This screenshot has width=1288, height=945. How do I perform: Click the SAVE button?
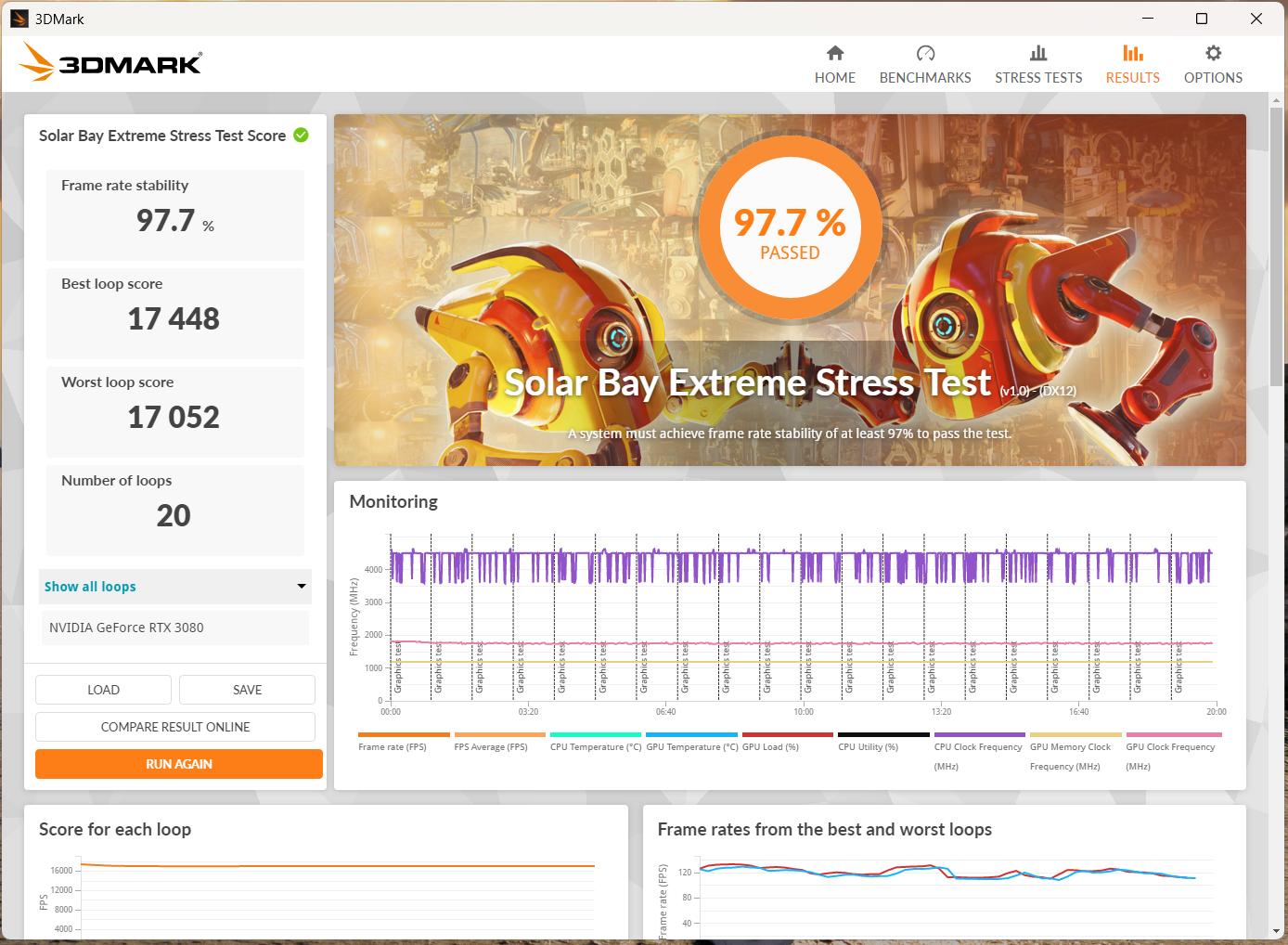pos(247,690)
